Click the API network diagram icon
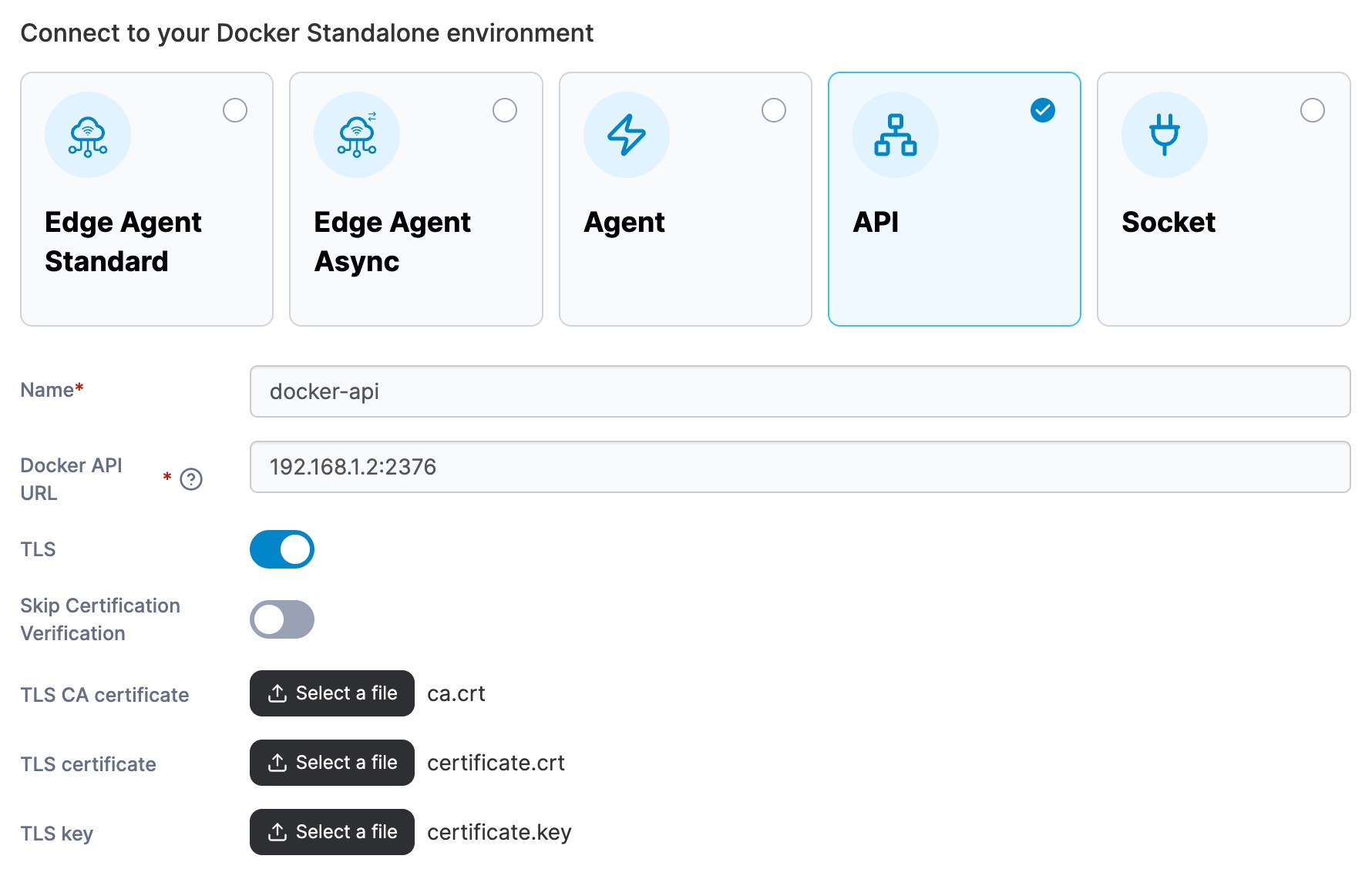1372x869 pixels. [x=895, y=136]
